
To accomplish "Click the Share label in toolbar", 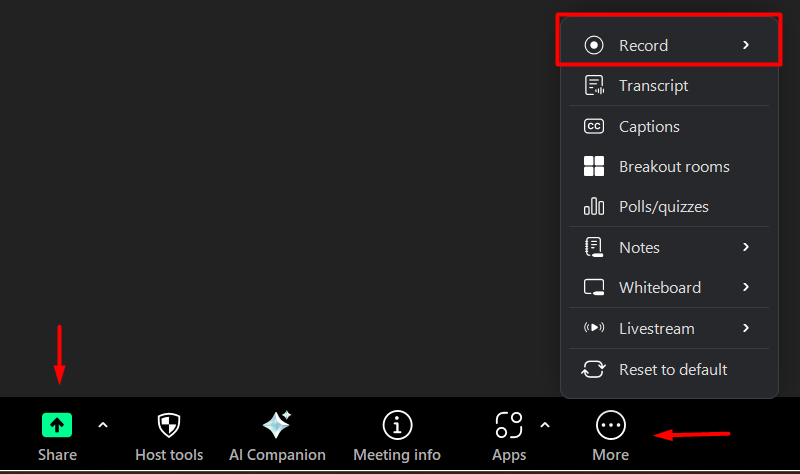I will (x=57, y=455).
